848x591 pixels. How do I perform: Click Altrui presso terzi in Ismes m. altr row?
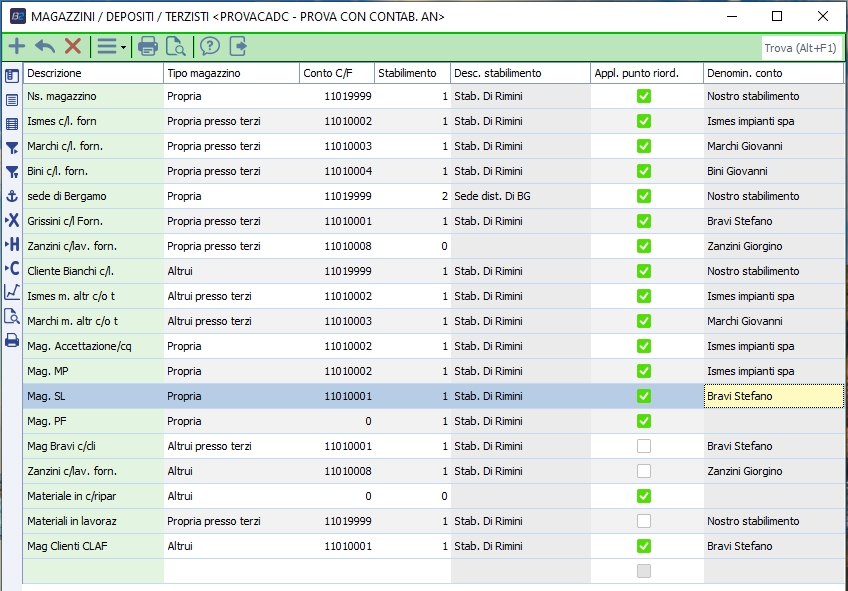point(231,296)
